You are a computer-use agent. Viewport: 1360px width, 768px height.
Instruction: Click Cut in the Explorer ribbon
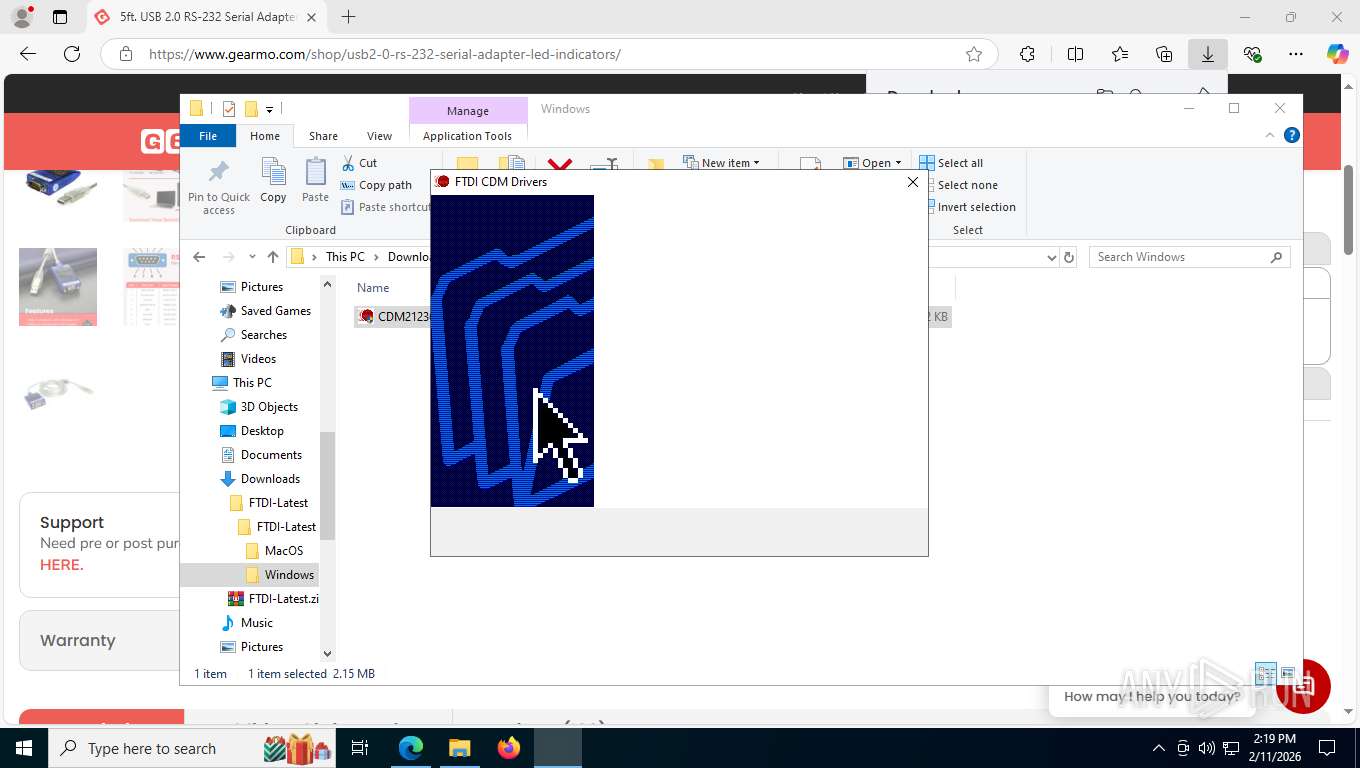tap(359, 163)
